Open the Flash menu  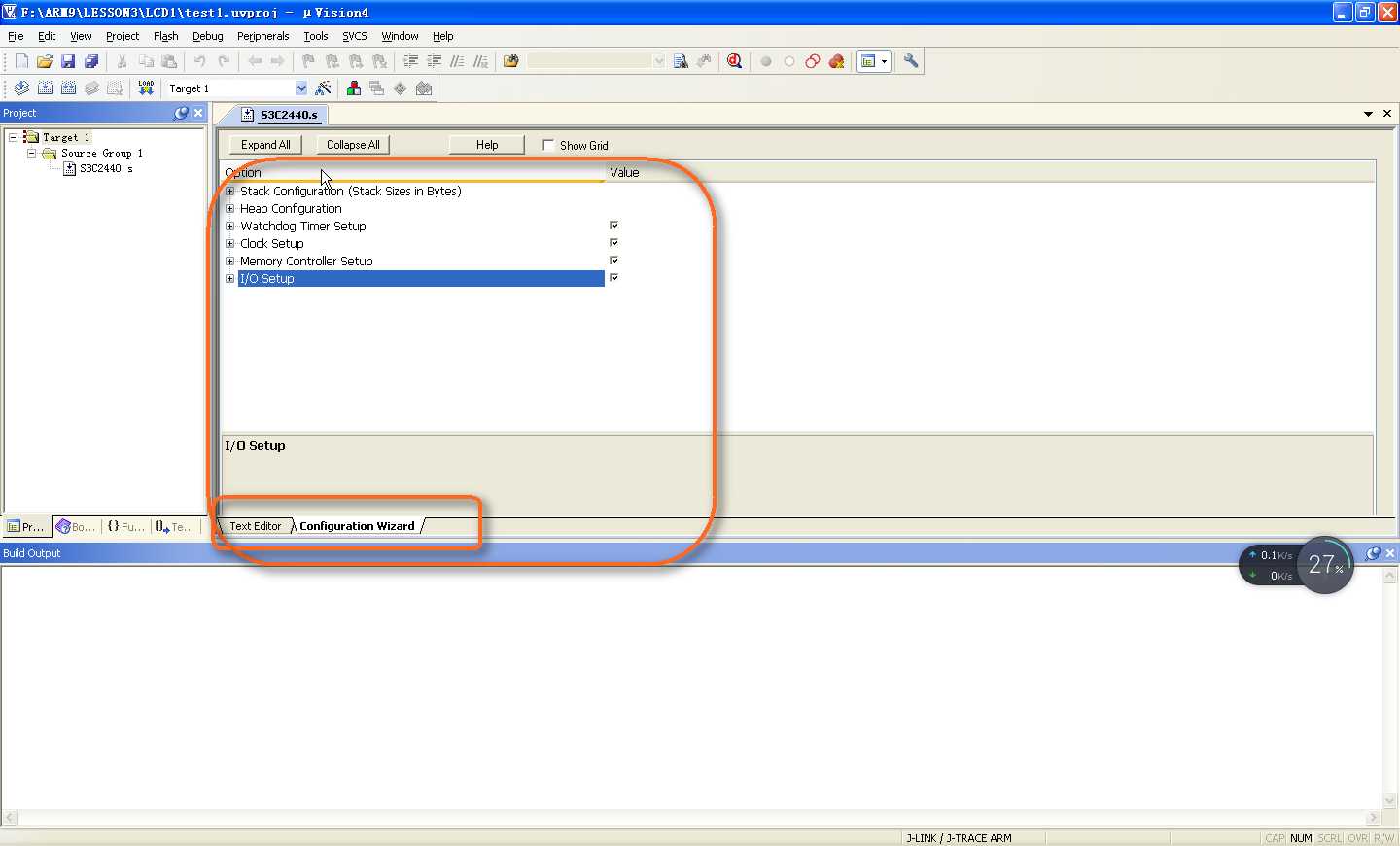pos(166,36)
